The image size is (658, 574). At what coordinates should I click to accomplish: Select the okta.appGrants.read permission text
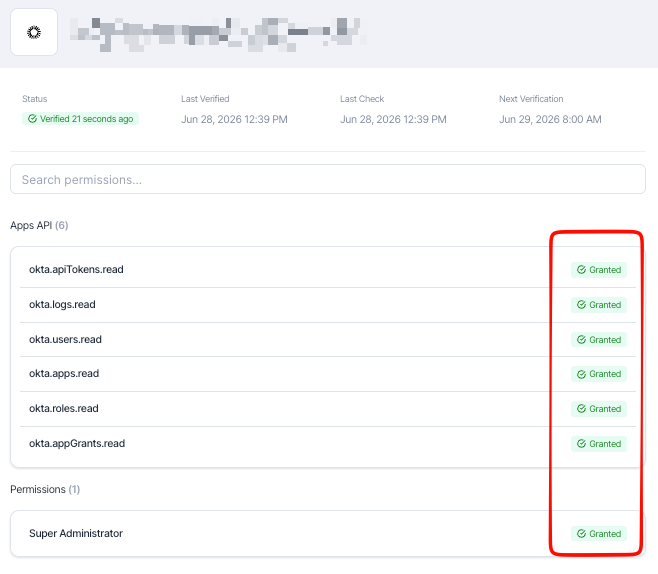click(77, 443)
